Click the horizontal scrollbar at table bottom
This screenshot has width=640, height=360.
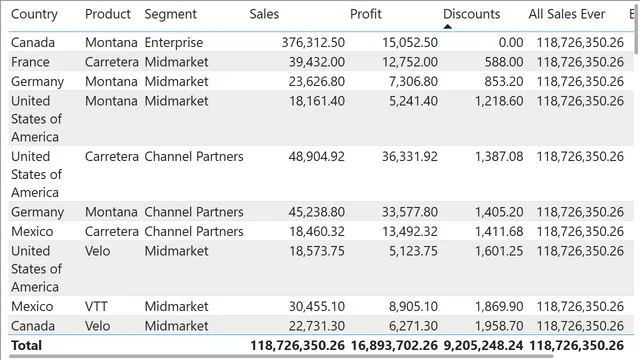tap(281, 356)
